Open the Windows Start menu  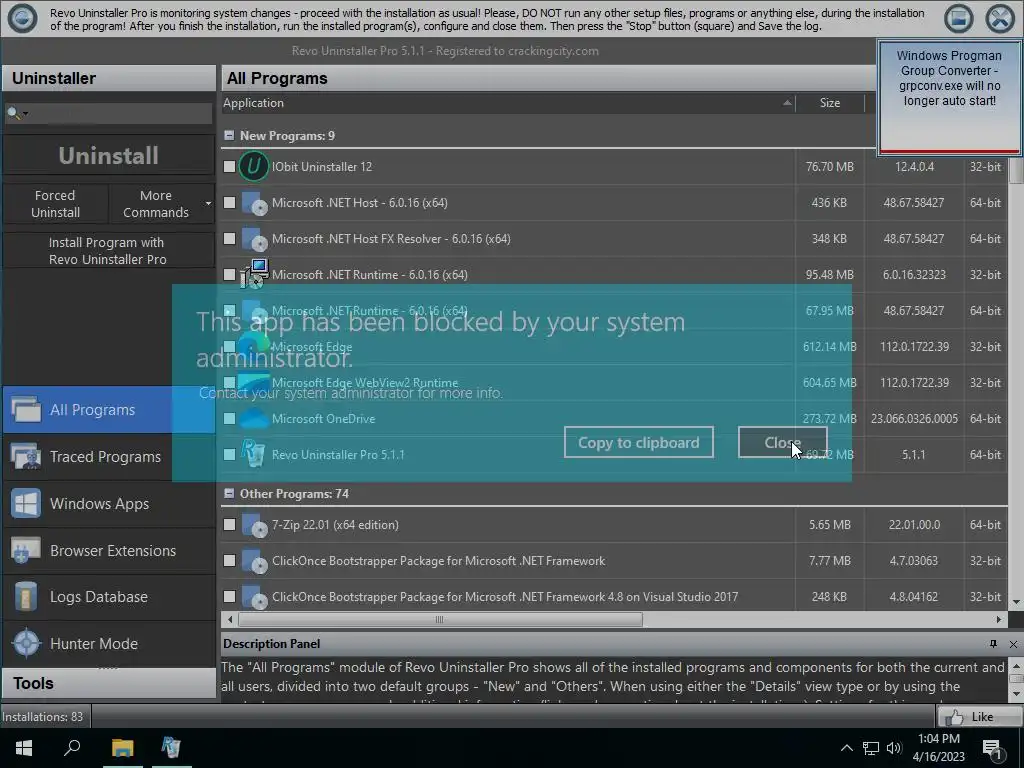pyautogui.click(x=24, y=748)
